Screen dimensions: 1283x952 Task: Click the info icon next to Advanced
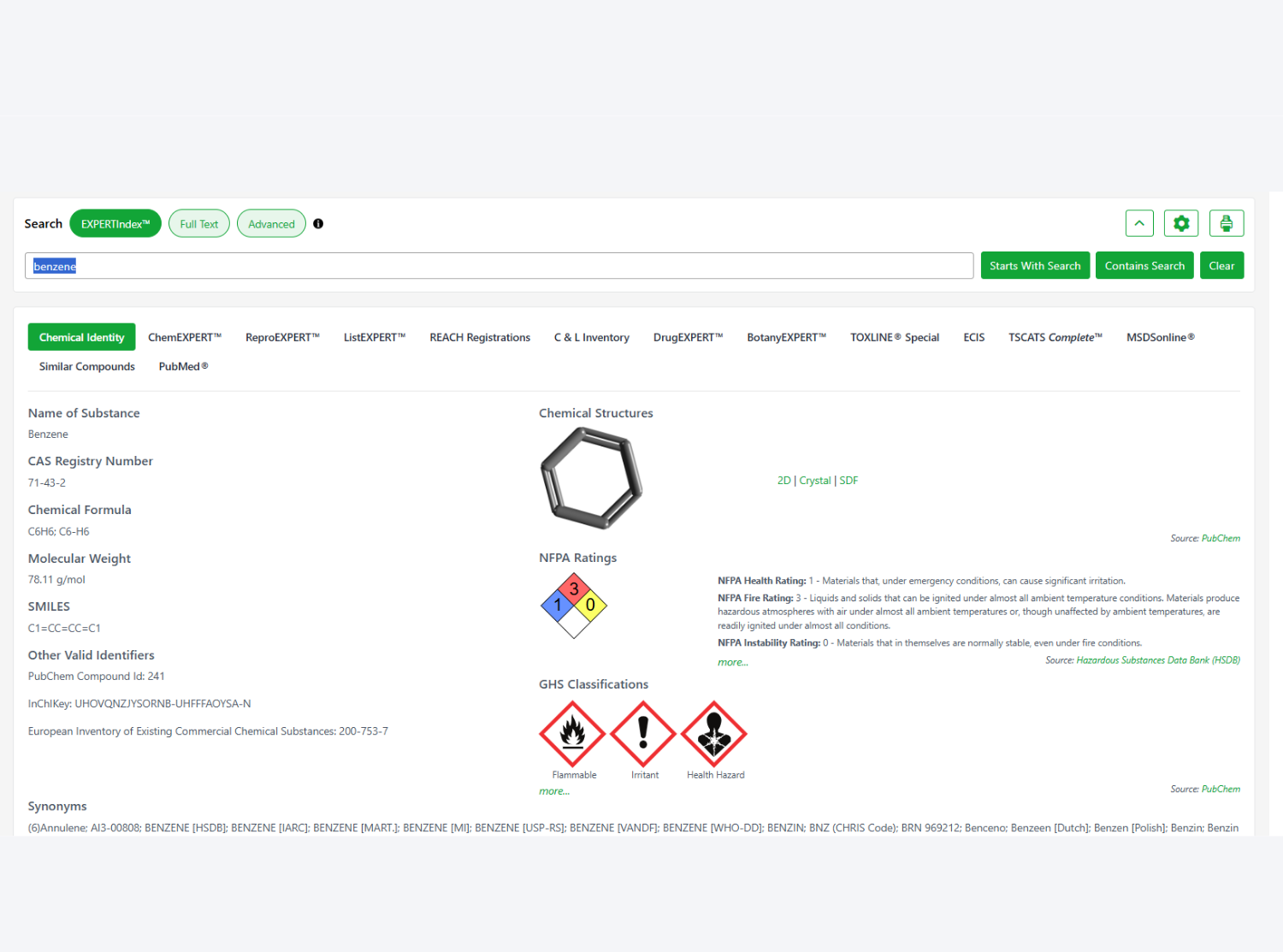[x=318, y=224]
